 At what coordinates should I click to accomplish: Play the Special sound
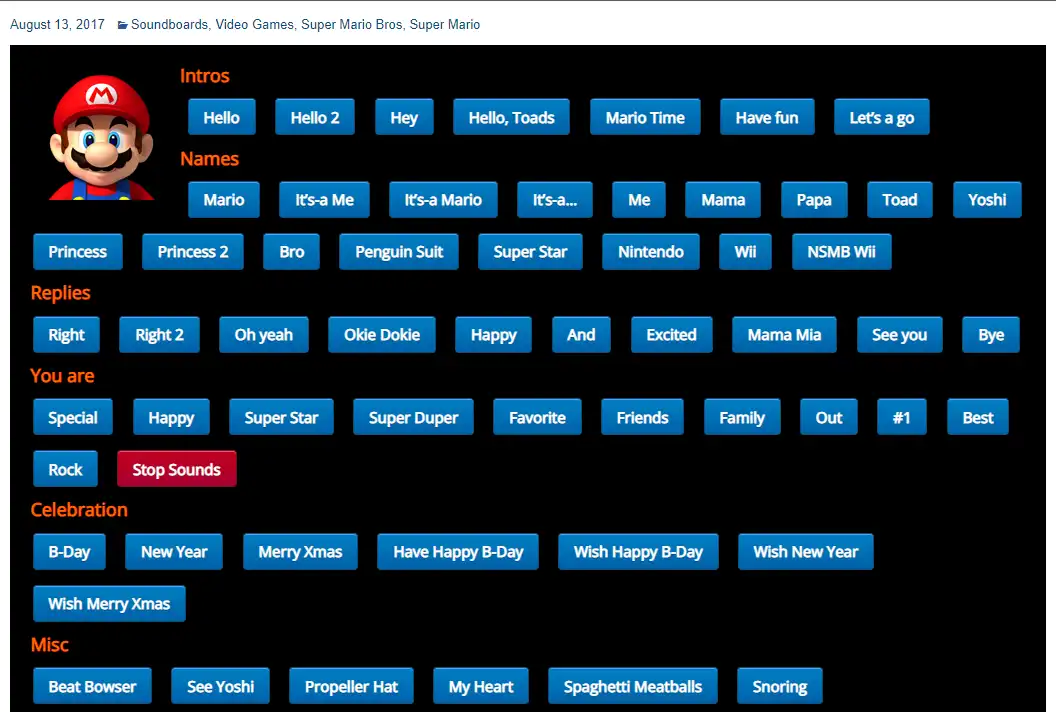73,417
